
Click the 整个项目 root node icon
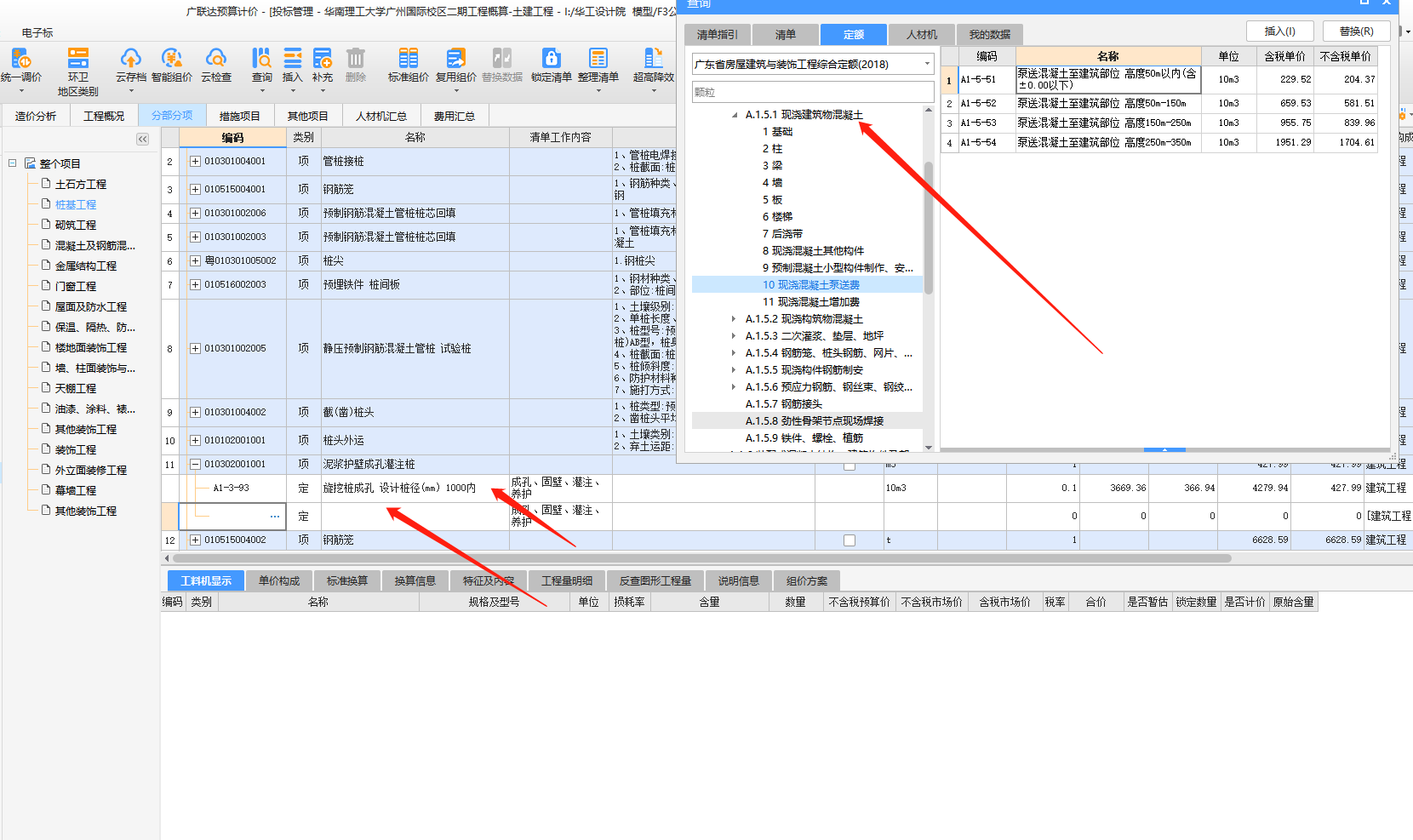30,163
